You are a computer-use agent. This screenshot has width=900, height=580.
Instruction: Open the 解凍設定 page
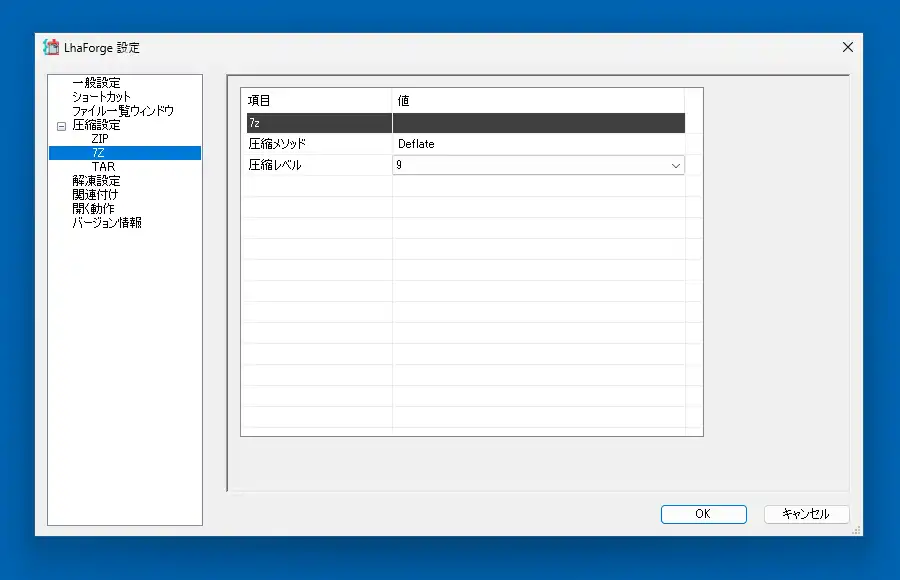click(x=96, y=180)
